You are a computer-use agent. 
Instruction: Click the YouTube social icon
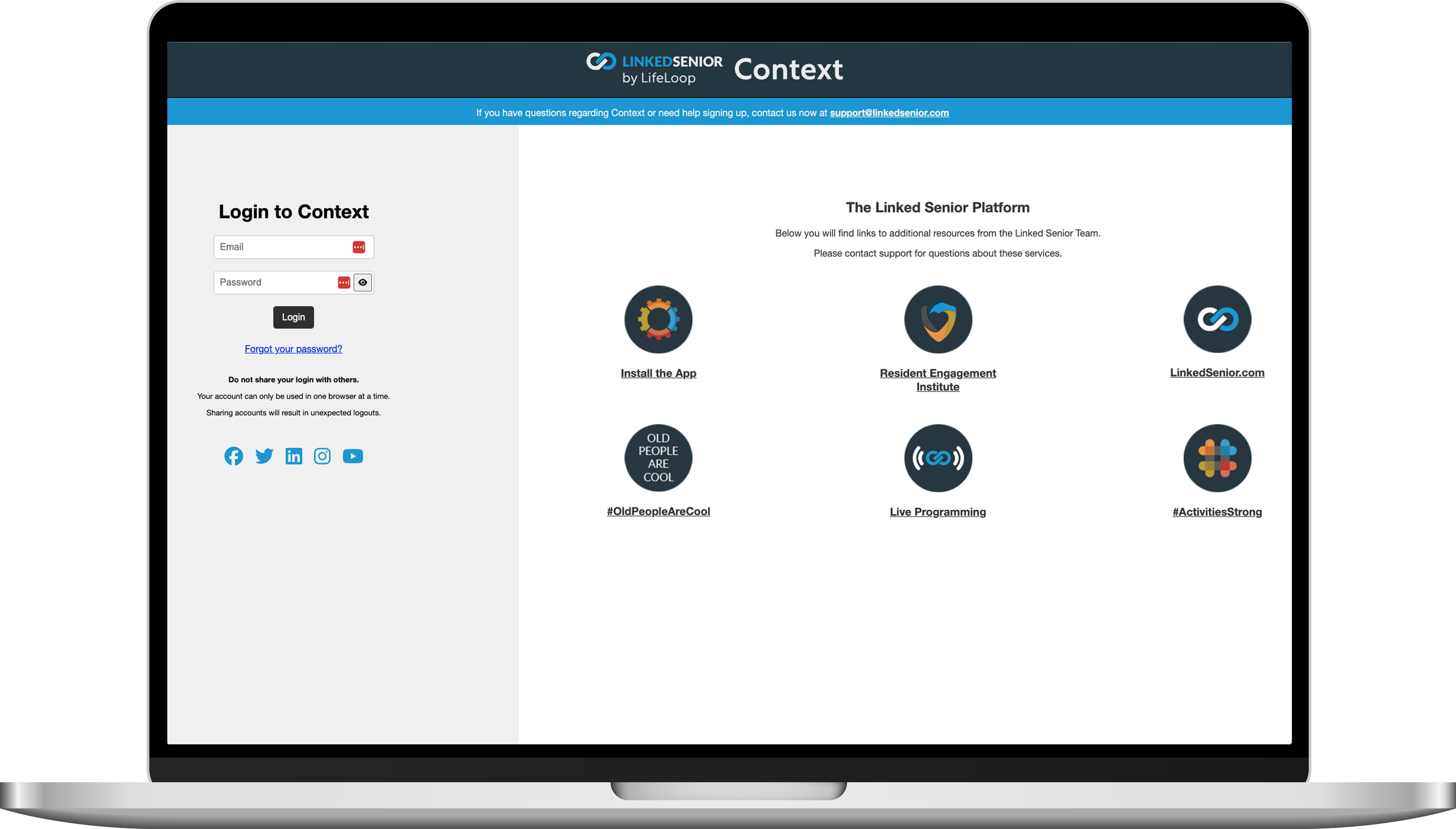pos(353,456)
